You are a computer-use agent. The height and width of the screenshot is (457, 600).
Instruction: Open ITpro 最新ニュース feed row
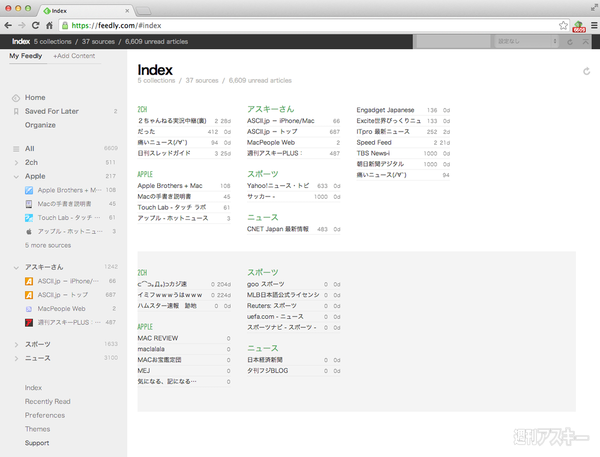point(403,132)
